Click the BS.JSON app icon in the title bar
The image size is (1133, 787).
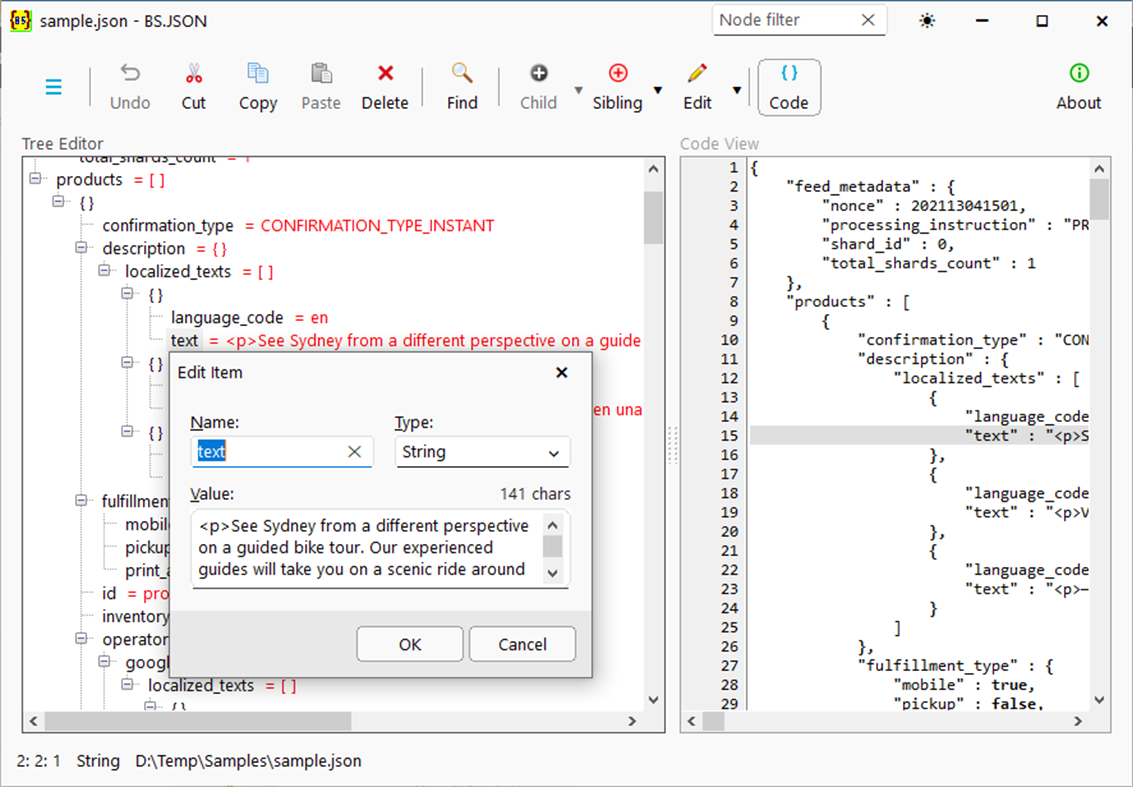click(20, 21)
